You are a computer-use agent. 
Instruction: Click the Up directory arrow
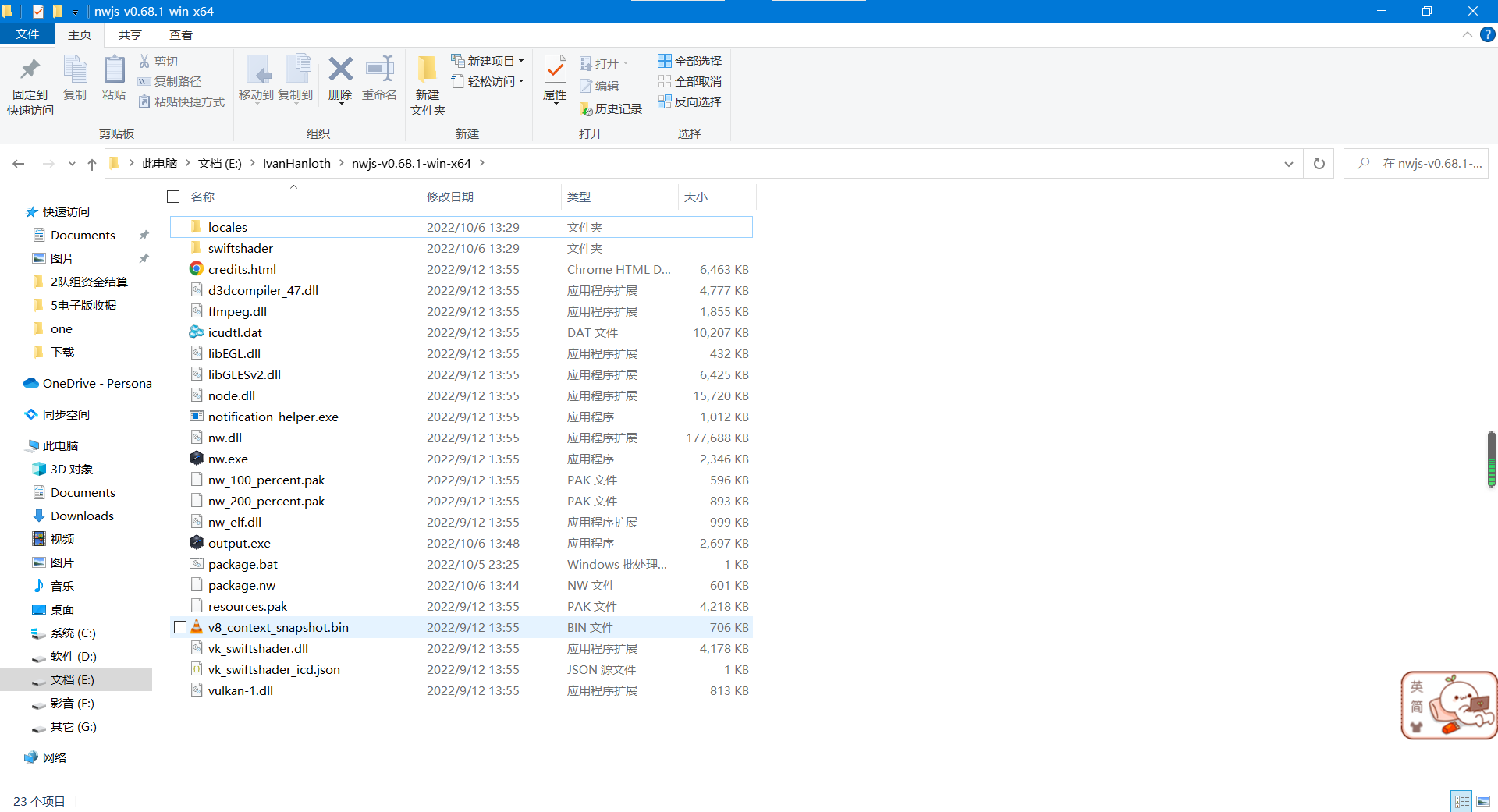tap(92, 164)
